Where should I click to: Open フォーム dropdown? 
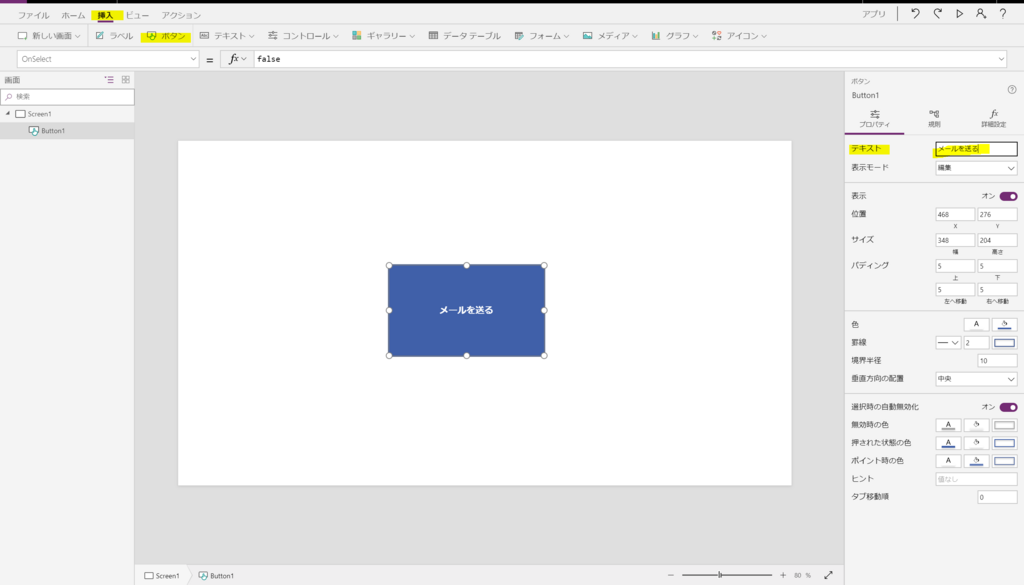541,36
